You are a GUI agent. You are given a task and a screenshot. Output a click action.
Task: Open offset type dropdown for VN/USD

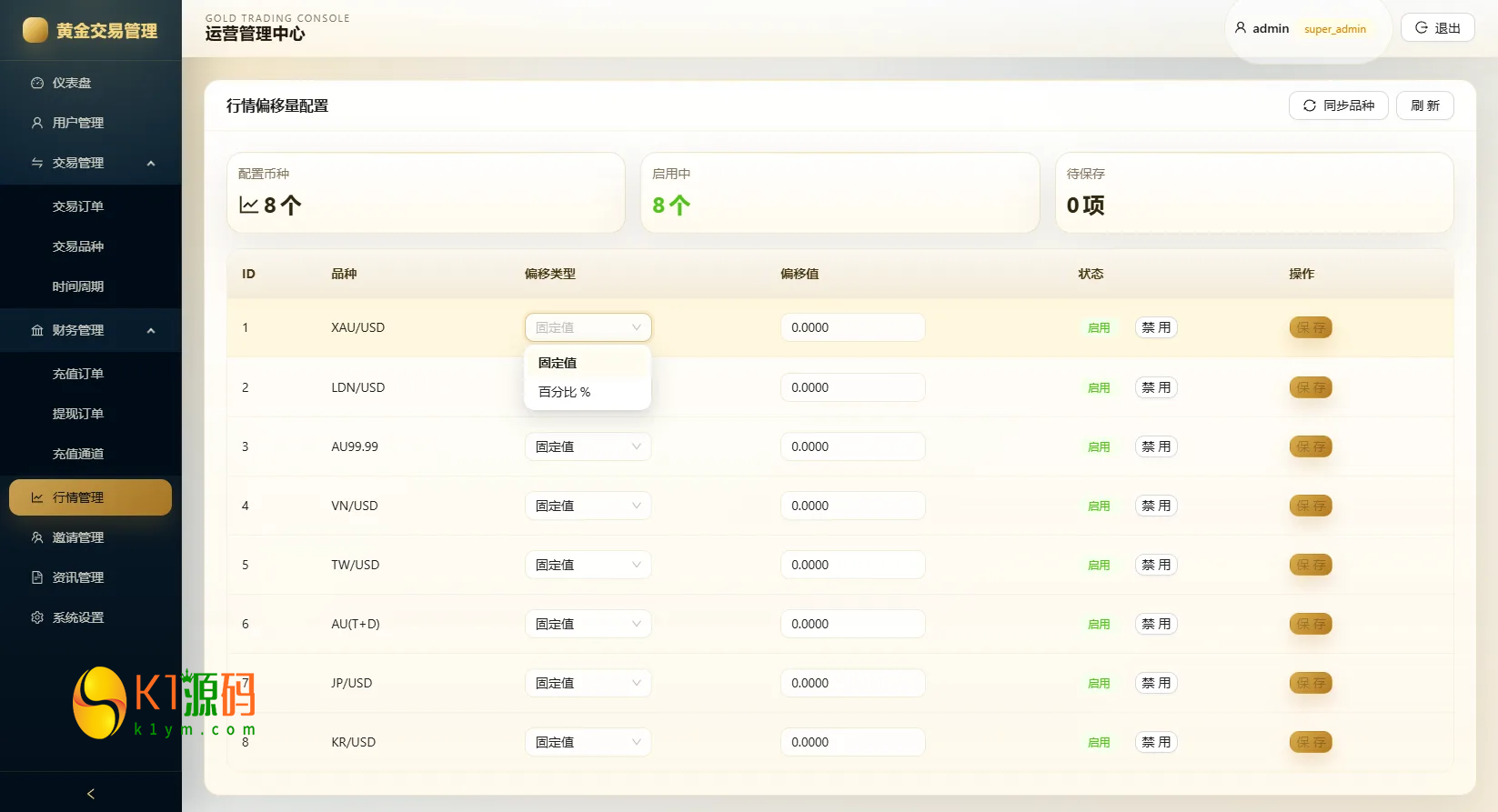[x=588, y=506]
